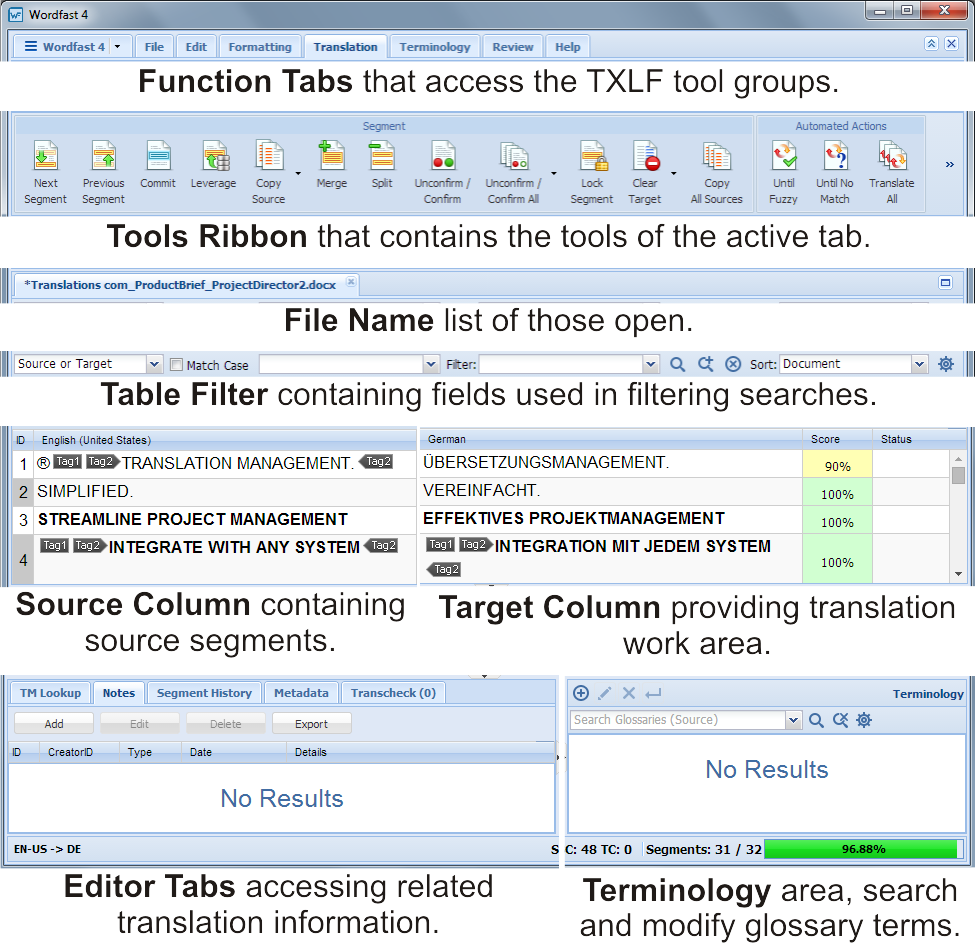Screen dimensions: 975x943
Task: Toggle Unconfirm / Confirm on the segment
Action: click(443, 172)
